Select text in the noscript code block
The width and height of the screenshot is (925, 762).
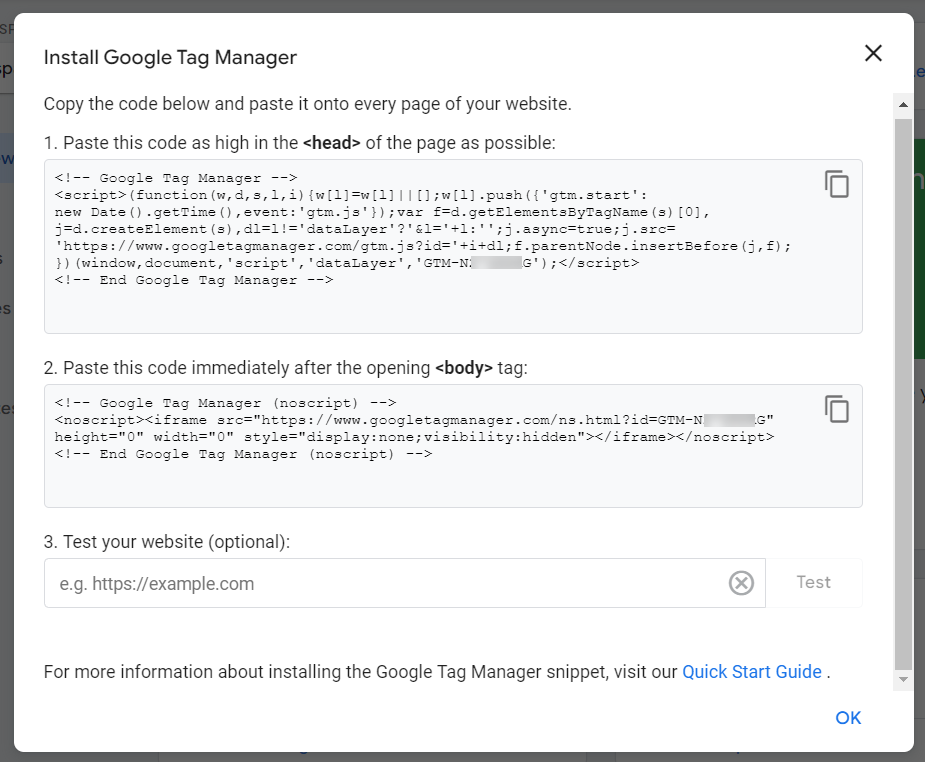400,428
